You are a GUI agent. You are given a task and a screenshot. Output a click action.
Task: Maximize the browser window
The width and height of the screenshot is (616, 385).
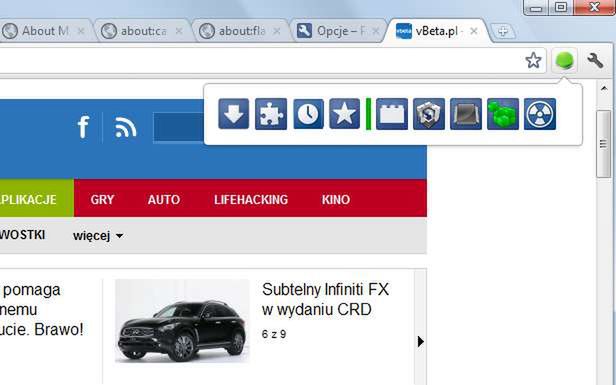coord(561,7)
